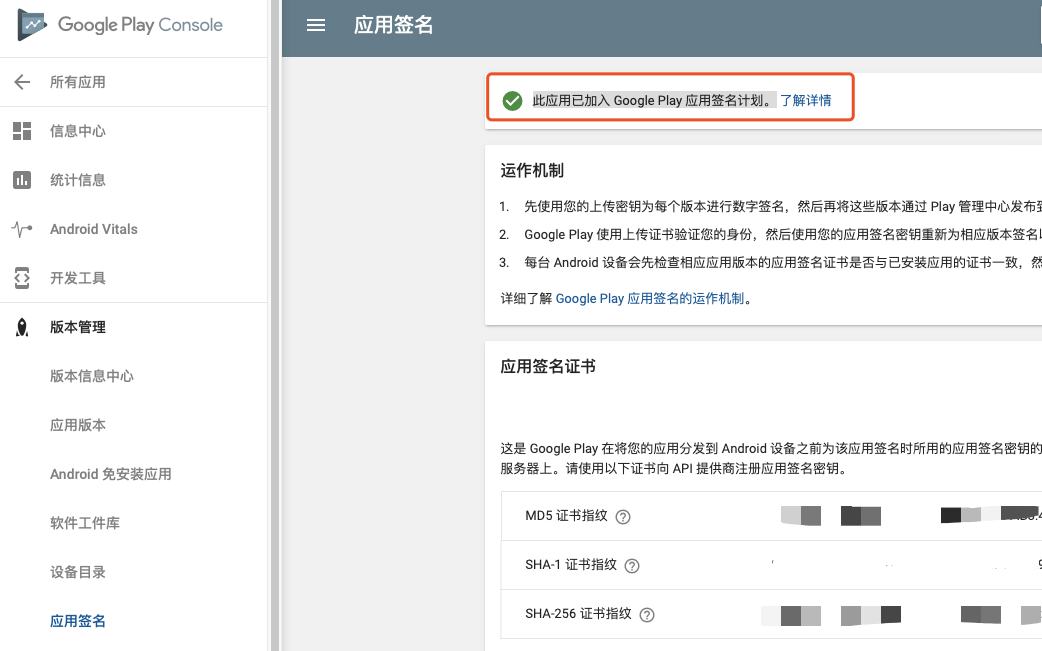Screen dimensions: 1042x651
Task: Click the help icon next to SHA-1 证书指纹
Action: tap(632, 566)
